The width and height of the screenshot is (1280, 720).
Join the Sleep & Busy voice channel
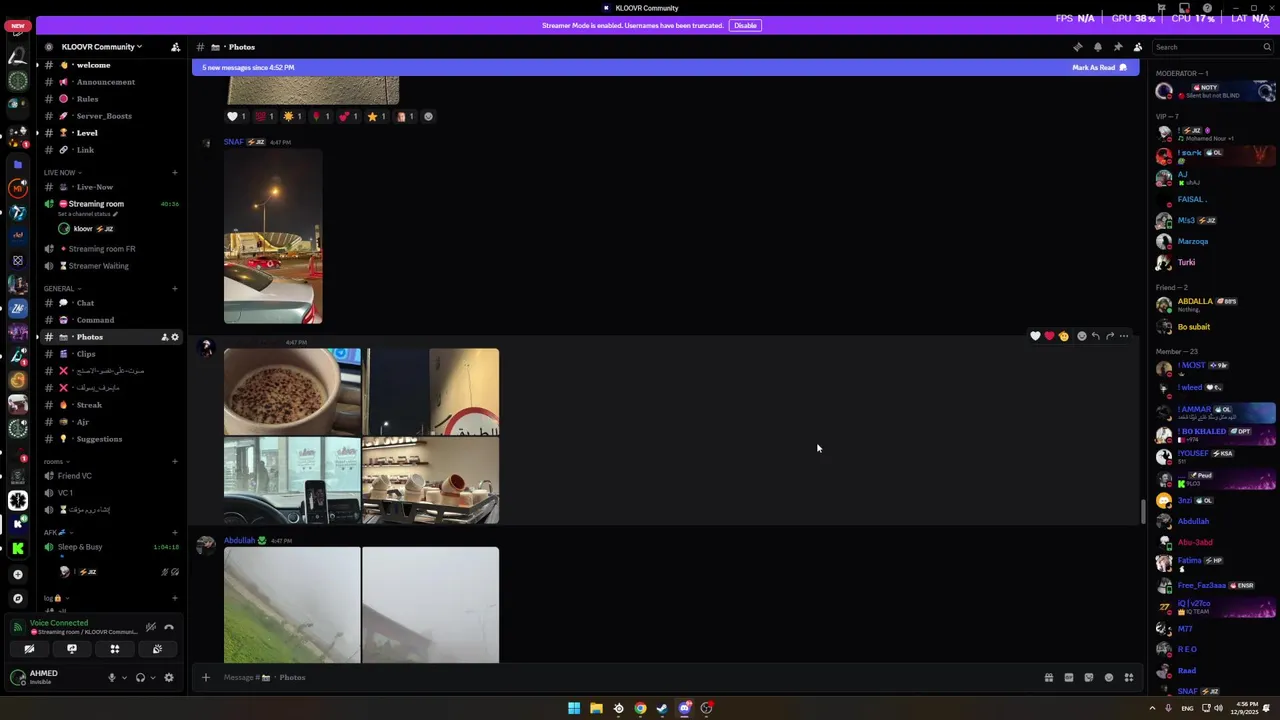[x=80, y=547]
